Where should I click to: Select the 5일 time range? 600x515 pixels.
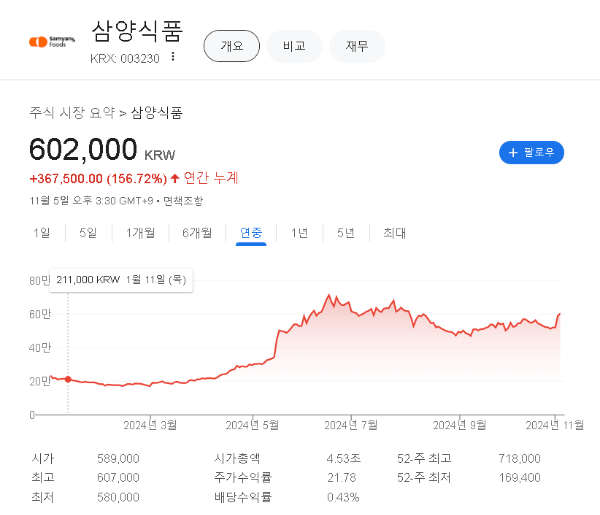pos(88,233)
